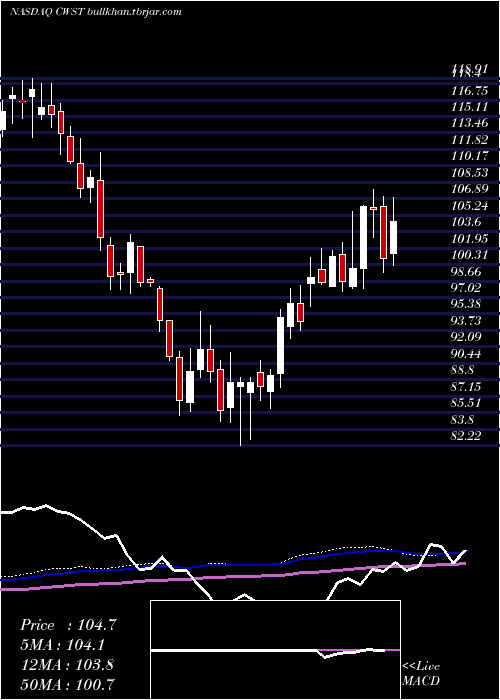Click the 113.46 price level label

[469, 124]
